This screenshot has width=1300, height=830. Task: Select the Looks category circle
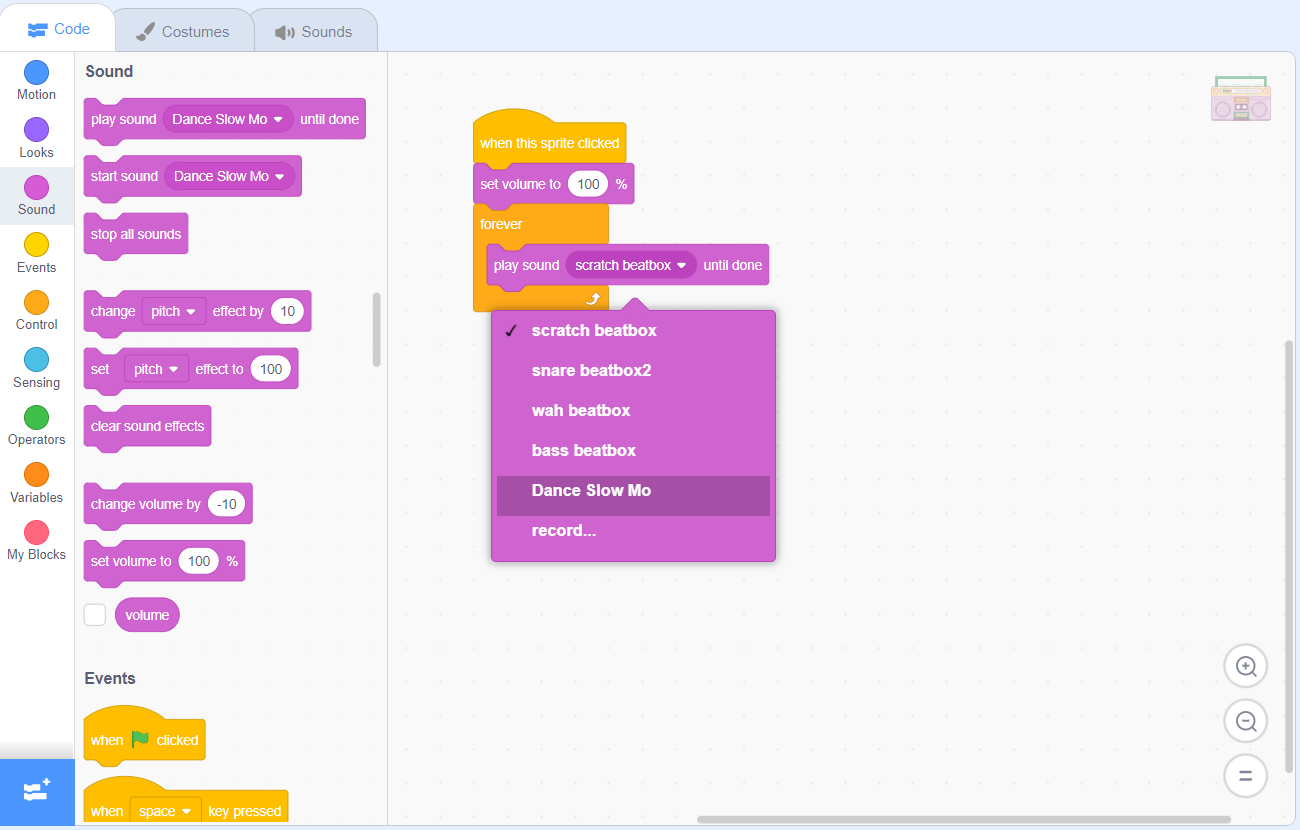tap(36, 131)
